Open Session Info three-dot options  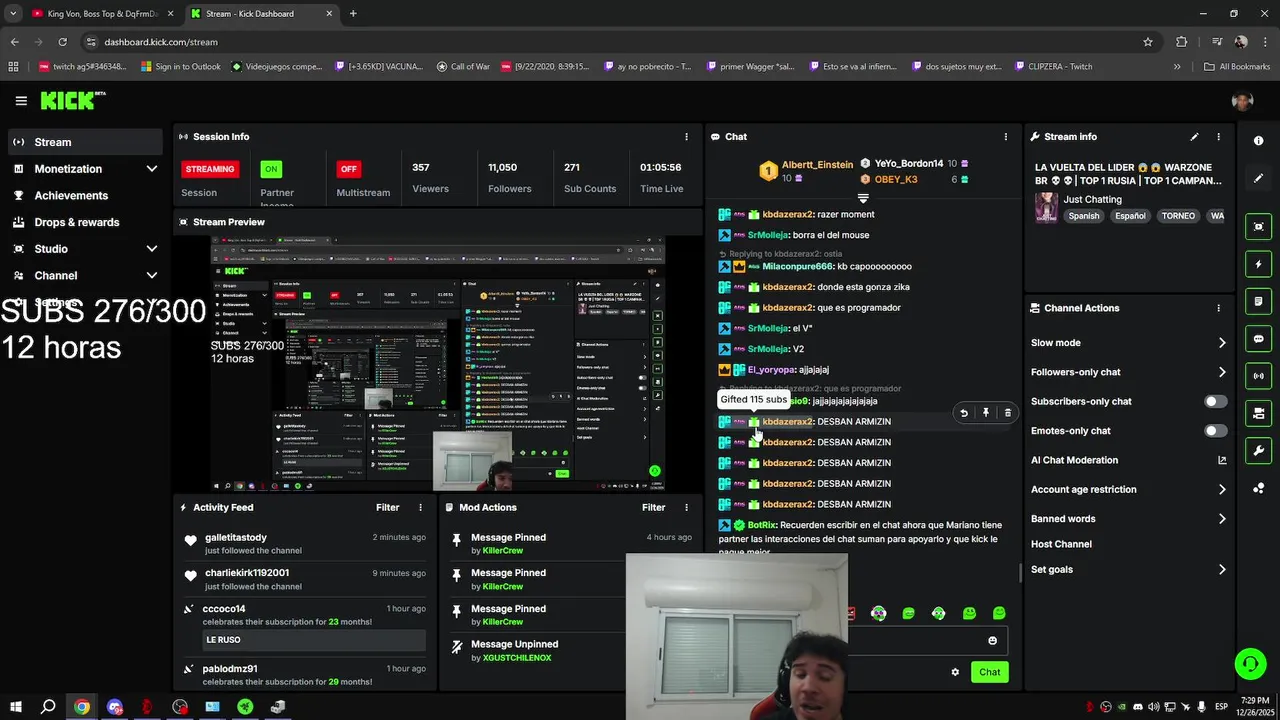pyautogui.click(x=686, y=137)
